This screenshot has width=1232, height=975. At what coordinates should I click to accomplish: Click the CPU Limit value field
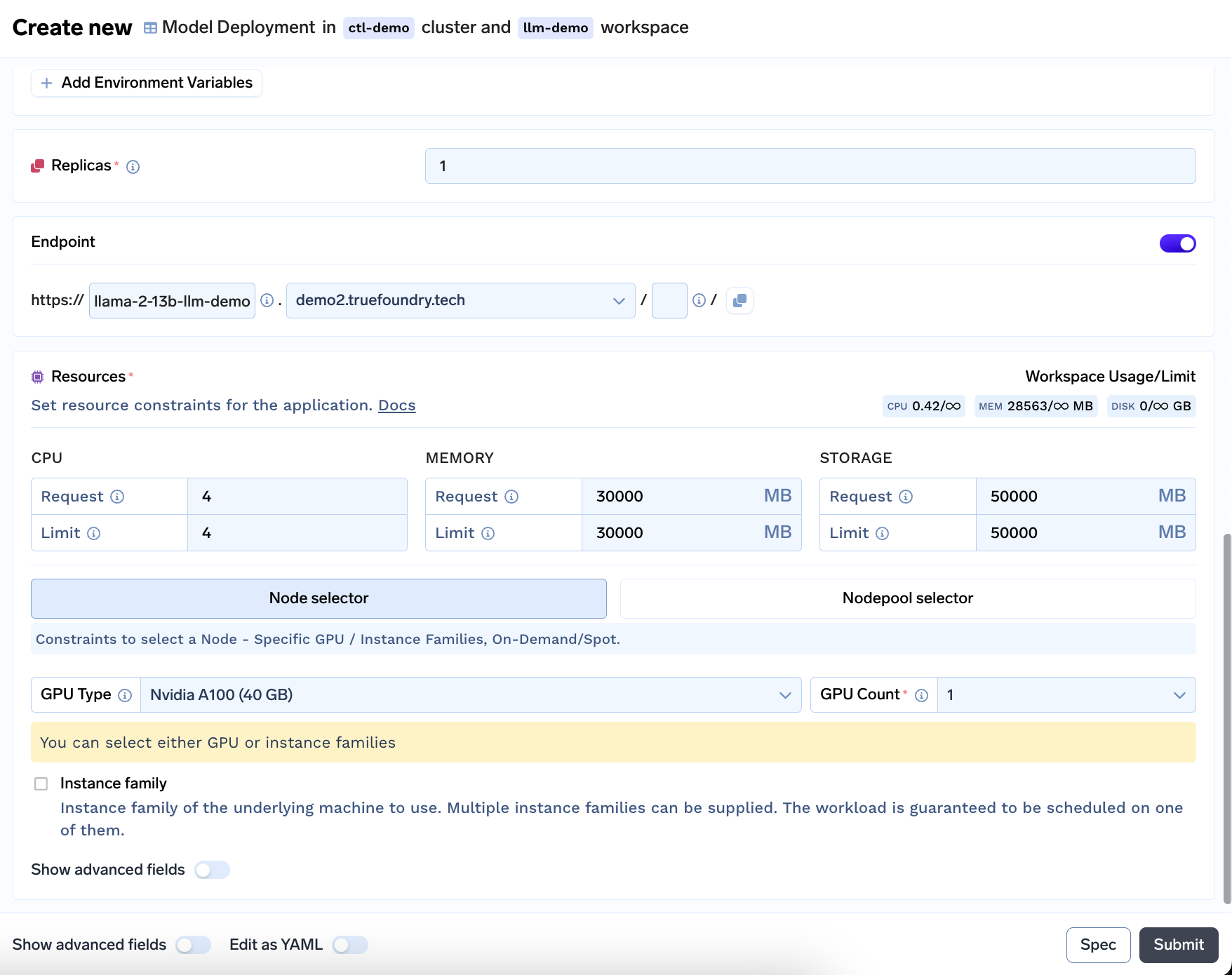point(297,533)
